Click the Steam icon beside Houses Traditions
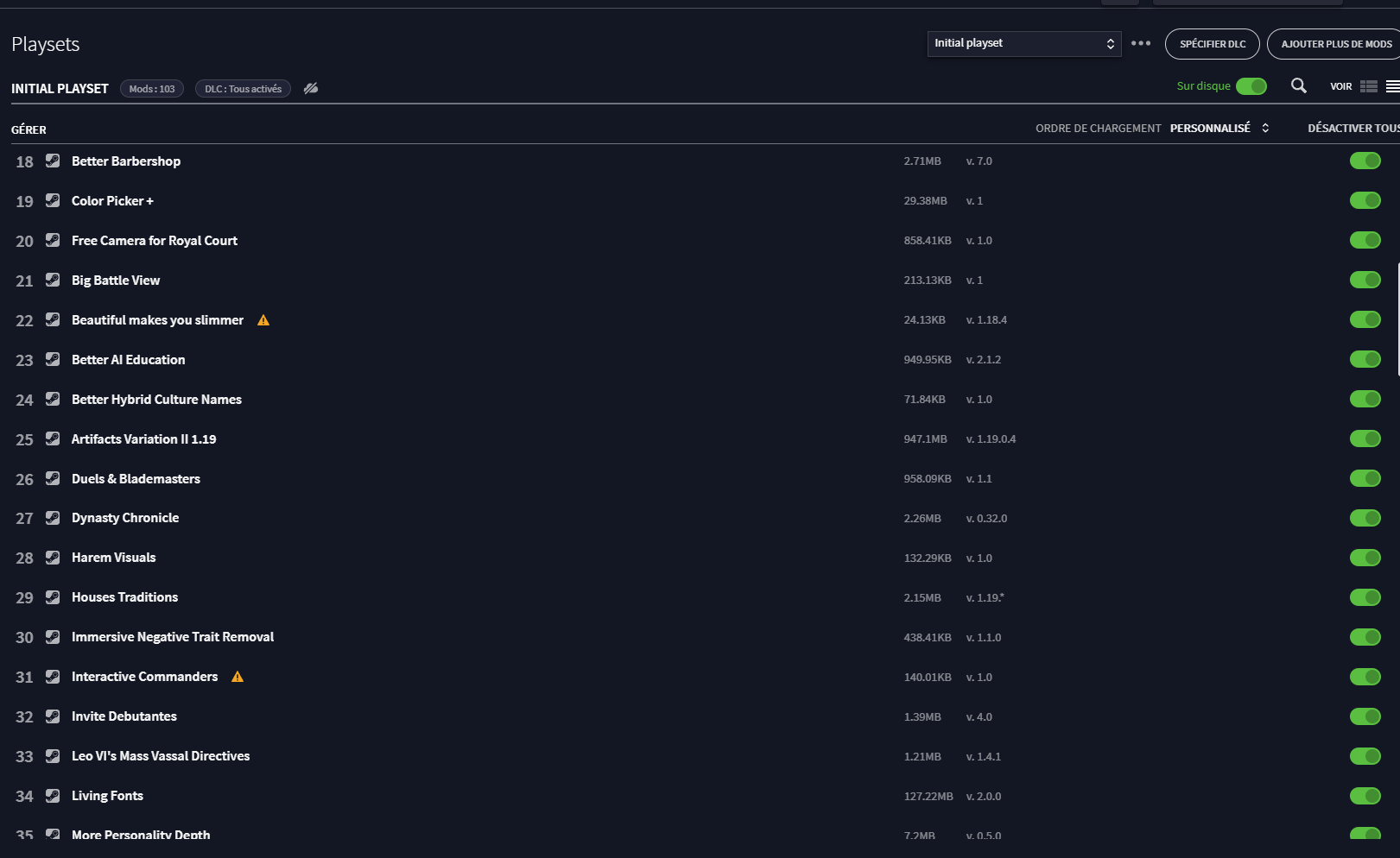Viewport: 1400px width, 858px height. click(x=53, y=597)
